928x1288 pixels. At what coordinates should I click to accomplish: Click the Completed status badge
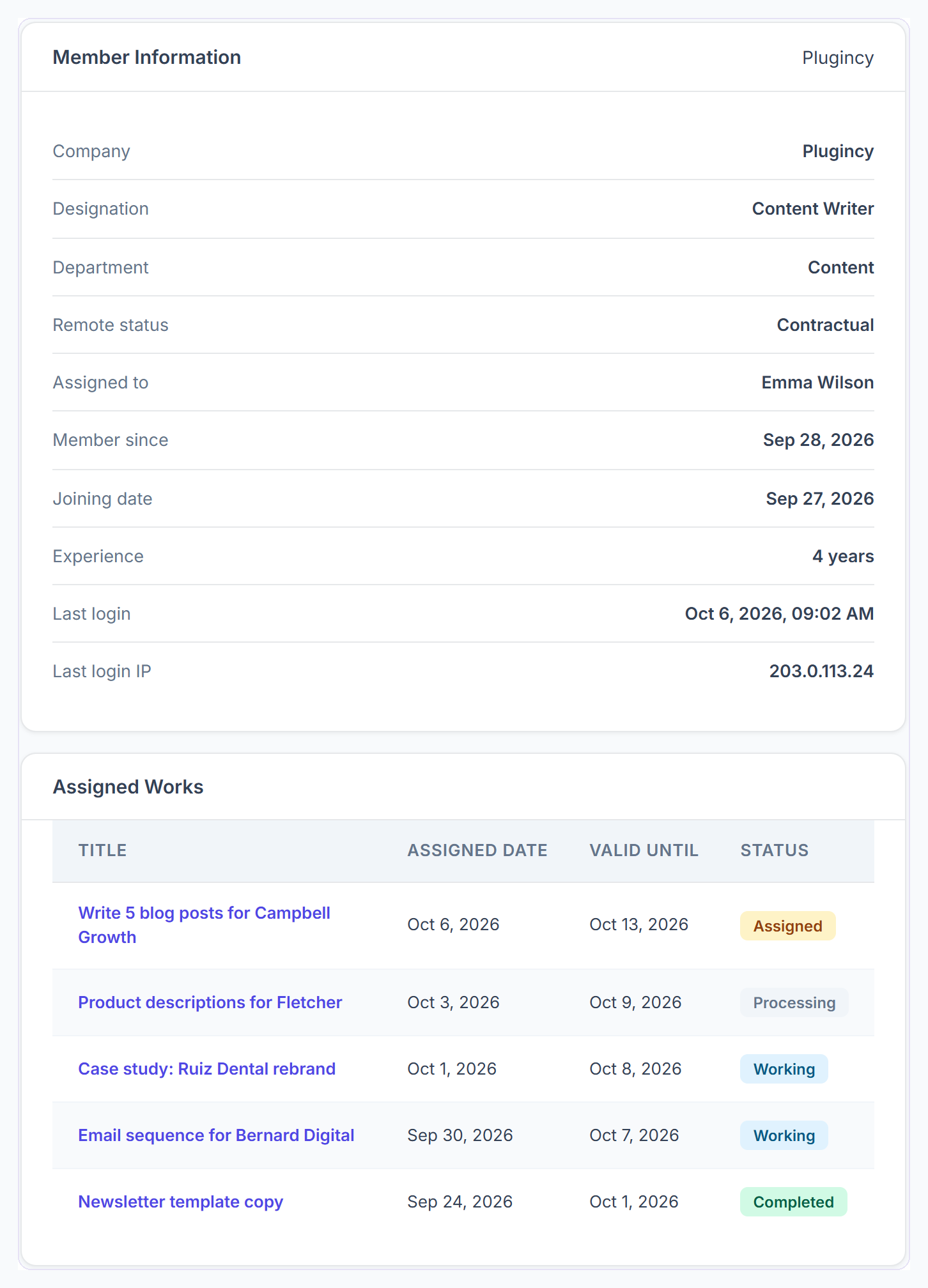click(x=793, y=1202)
